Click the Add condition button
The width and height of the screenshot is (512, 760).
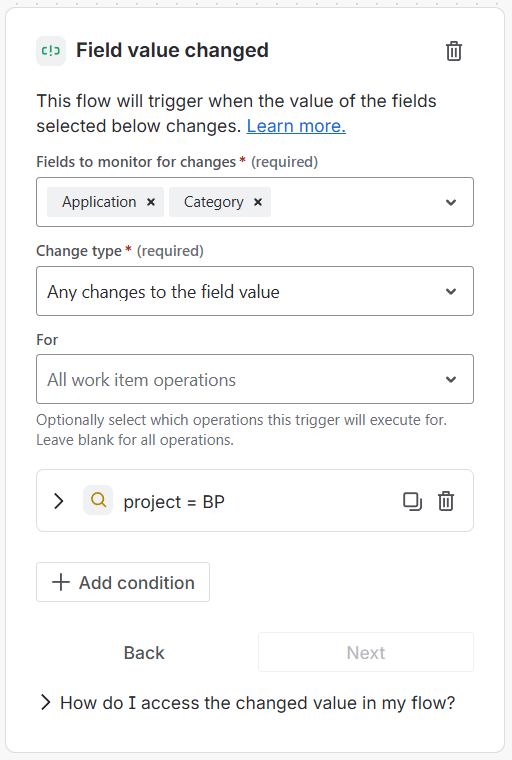123,582
